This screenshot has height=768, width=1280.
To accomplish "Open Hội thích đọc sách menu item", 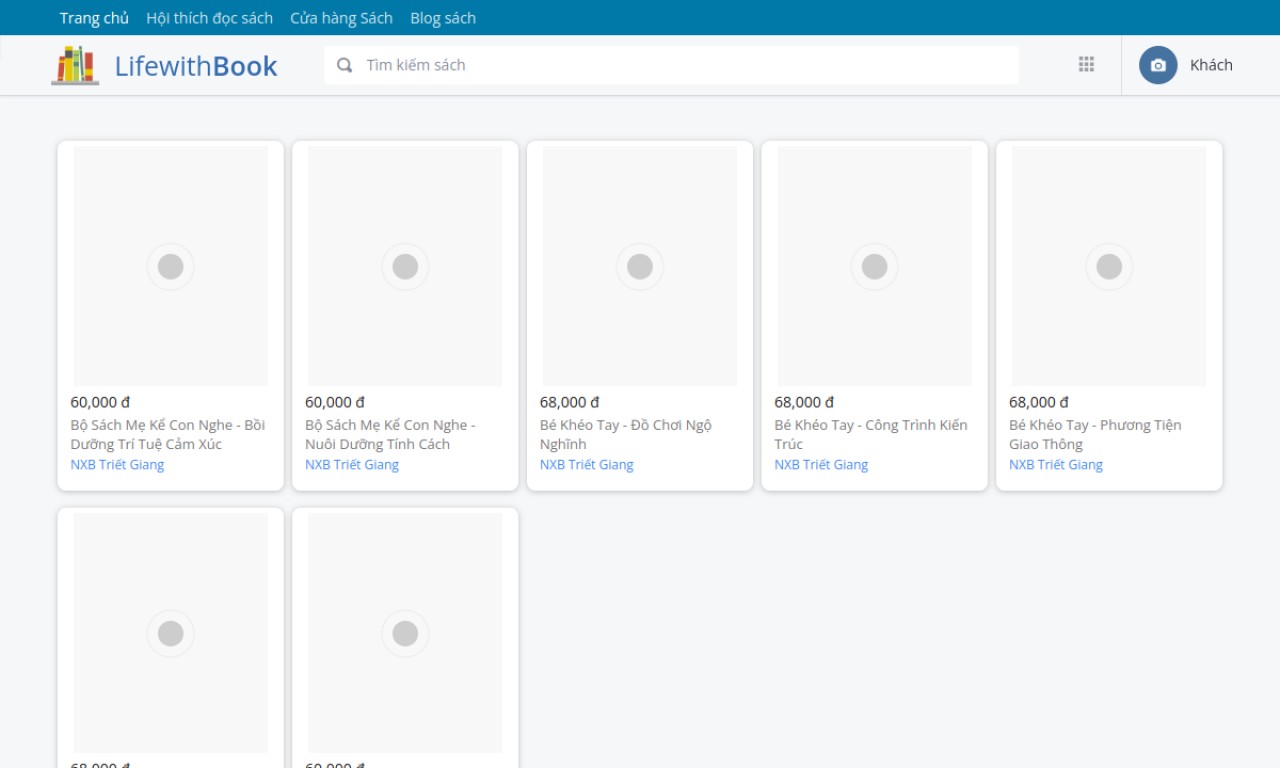I will (209, 18).
